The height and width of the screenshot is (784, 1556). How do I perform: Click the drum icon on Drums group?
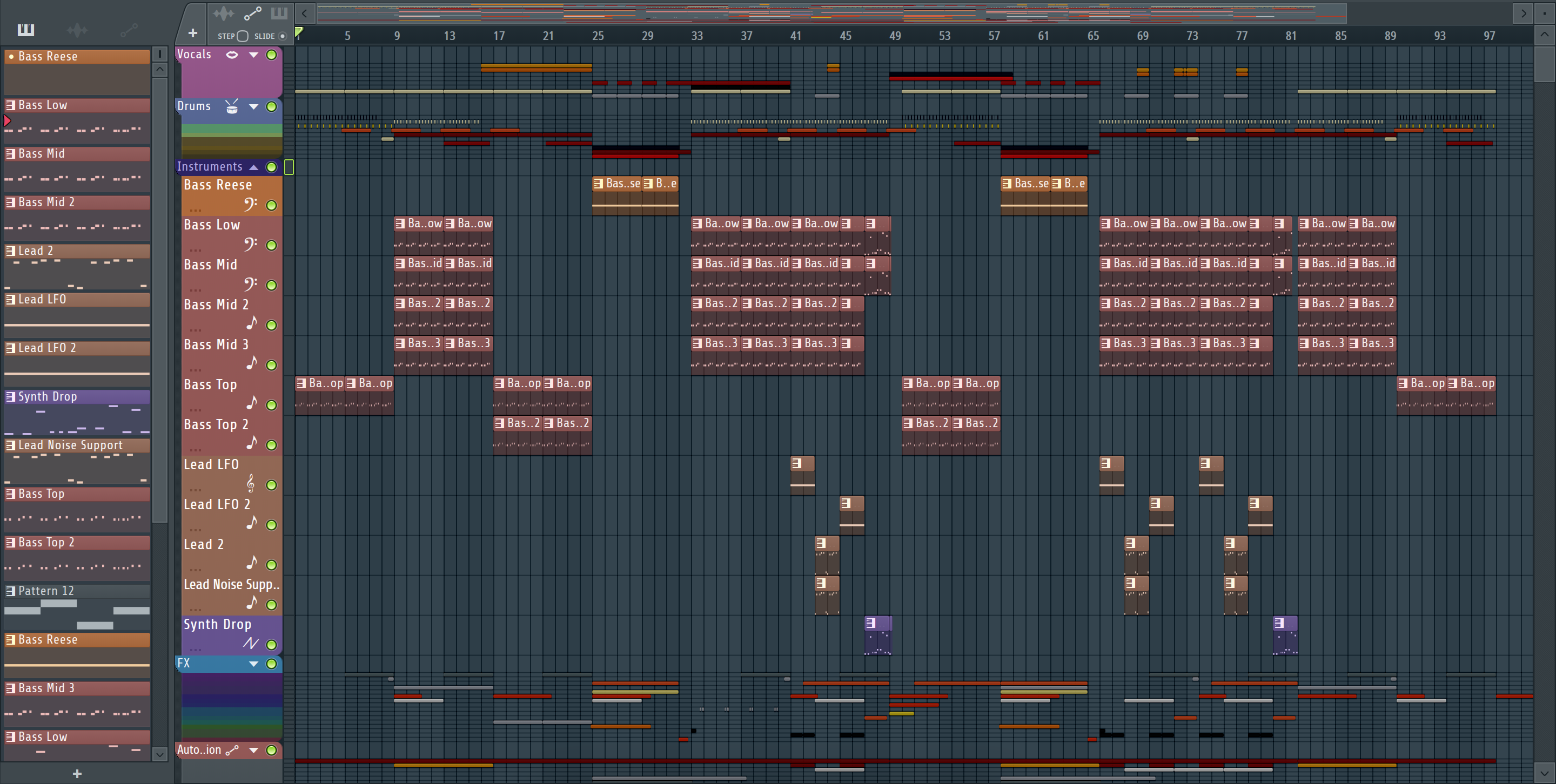pyautogui.click(x=232, y=107)
